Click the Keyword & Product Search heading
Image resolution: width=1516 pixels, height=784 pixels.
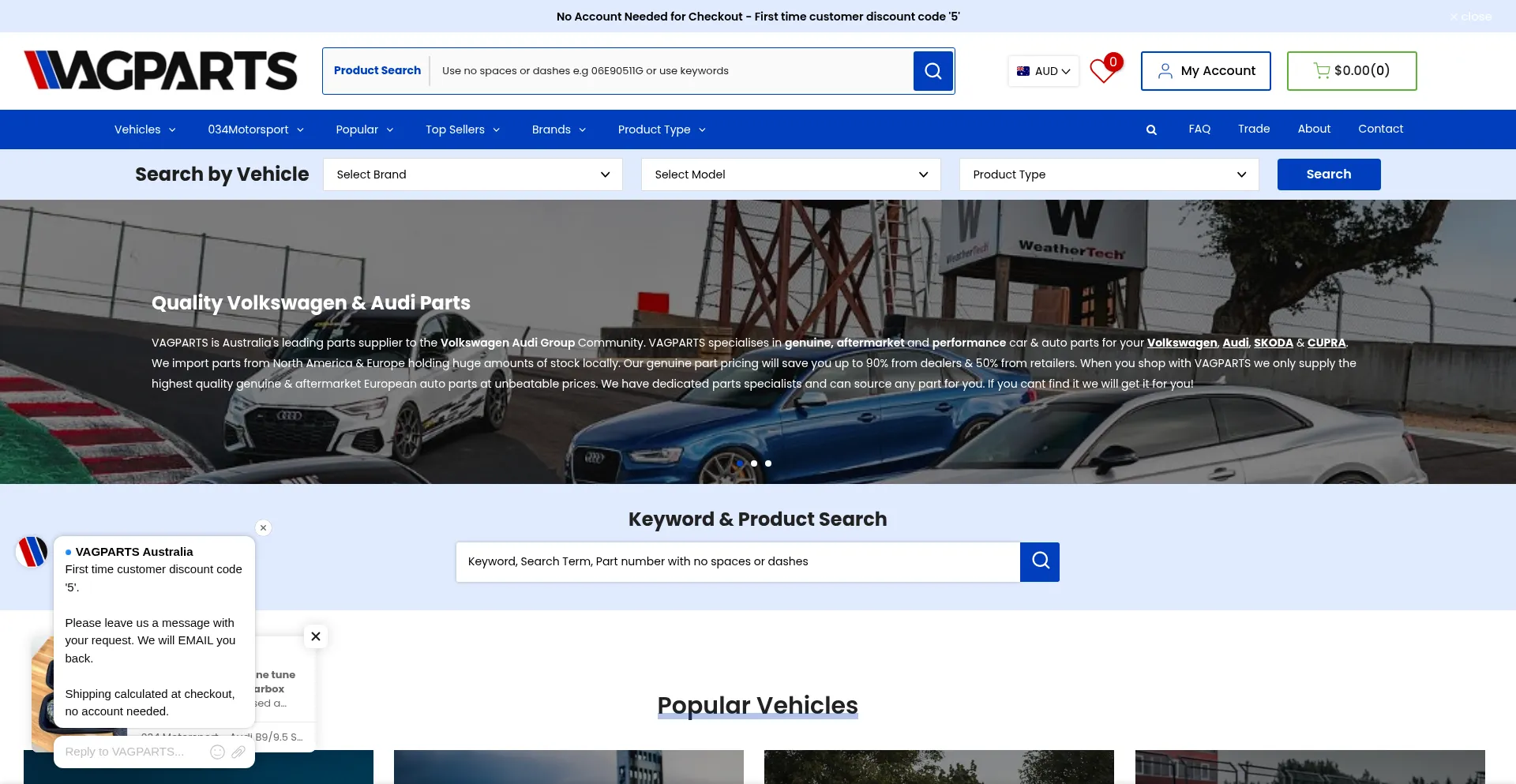click(x=758, y=520)
